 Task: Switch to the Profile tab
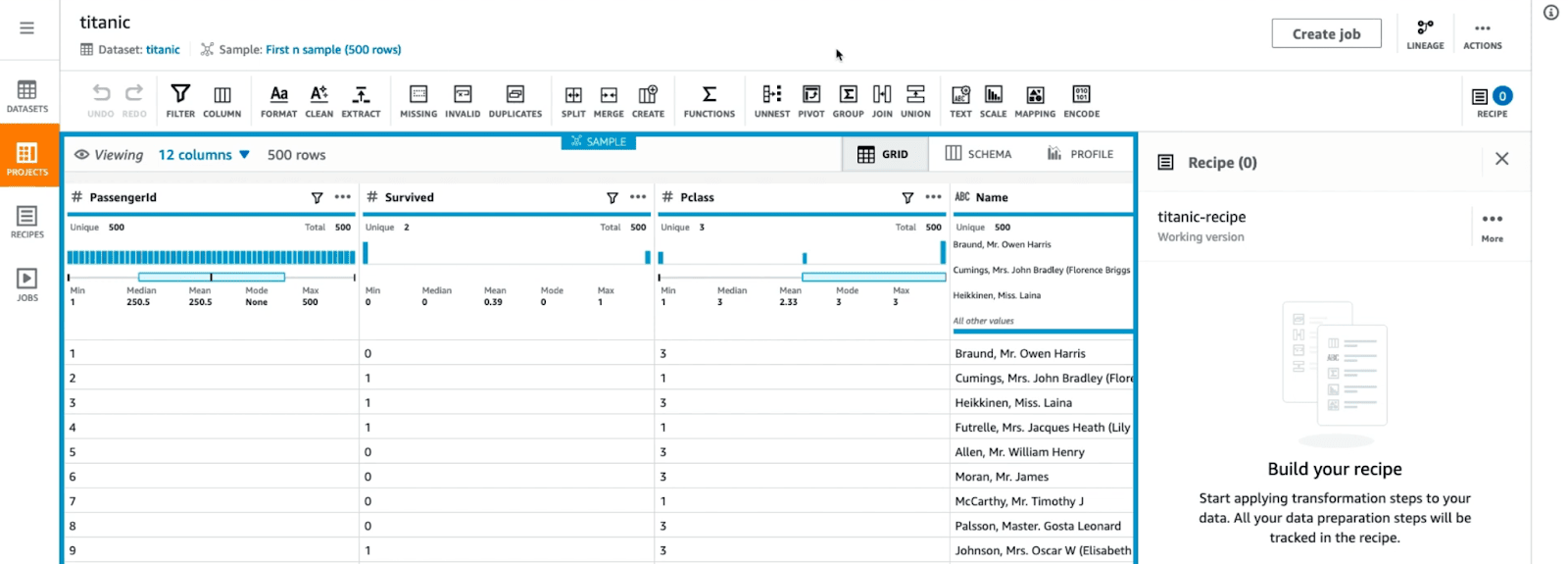coord(1080,154)
